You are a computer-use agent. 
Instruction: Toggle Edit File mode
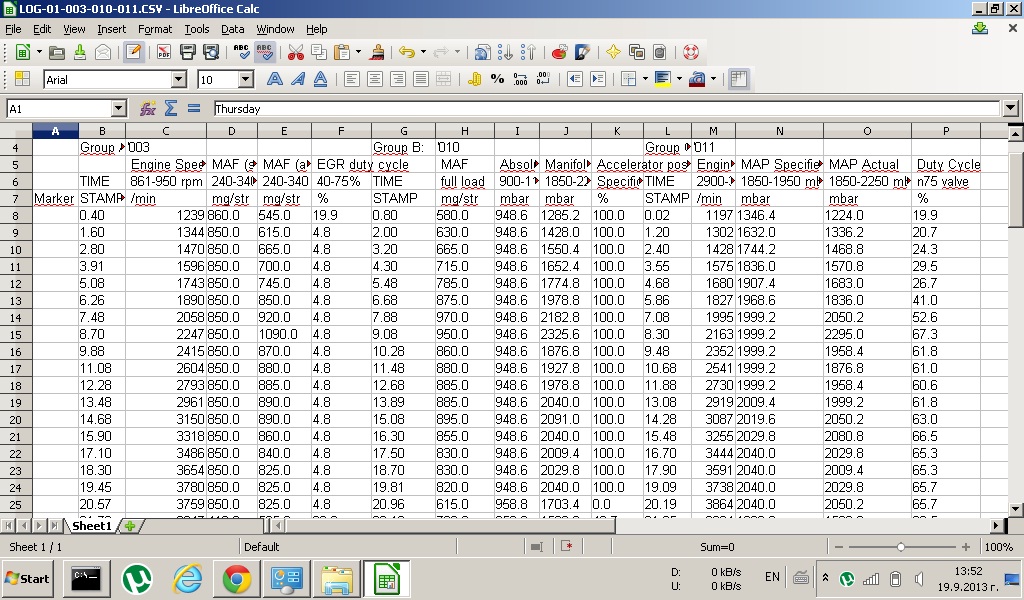pos(132,52)
